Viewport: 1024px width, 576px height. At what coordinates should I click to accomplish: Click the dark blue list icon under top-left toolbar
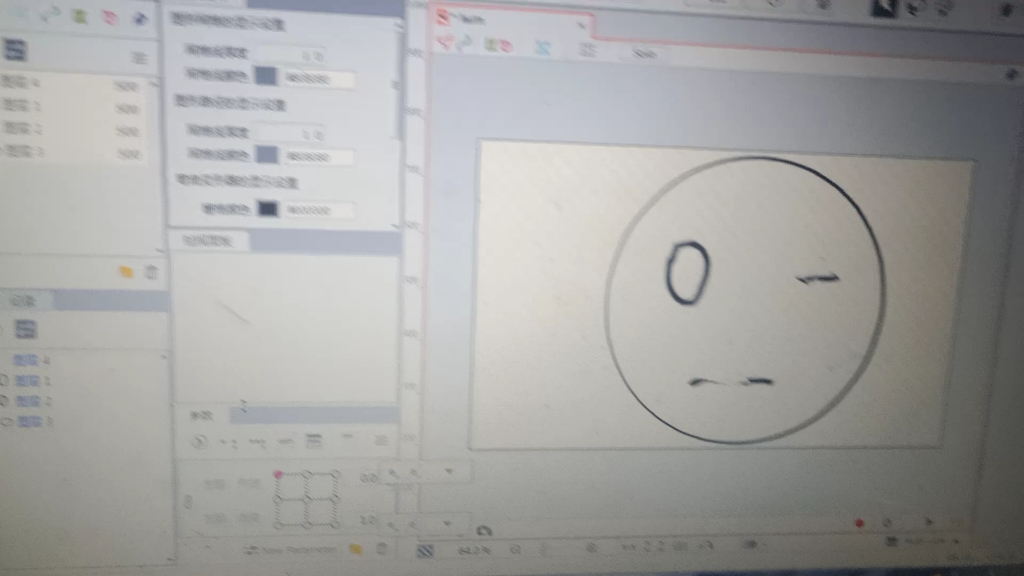coord(15,50)
